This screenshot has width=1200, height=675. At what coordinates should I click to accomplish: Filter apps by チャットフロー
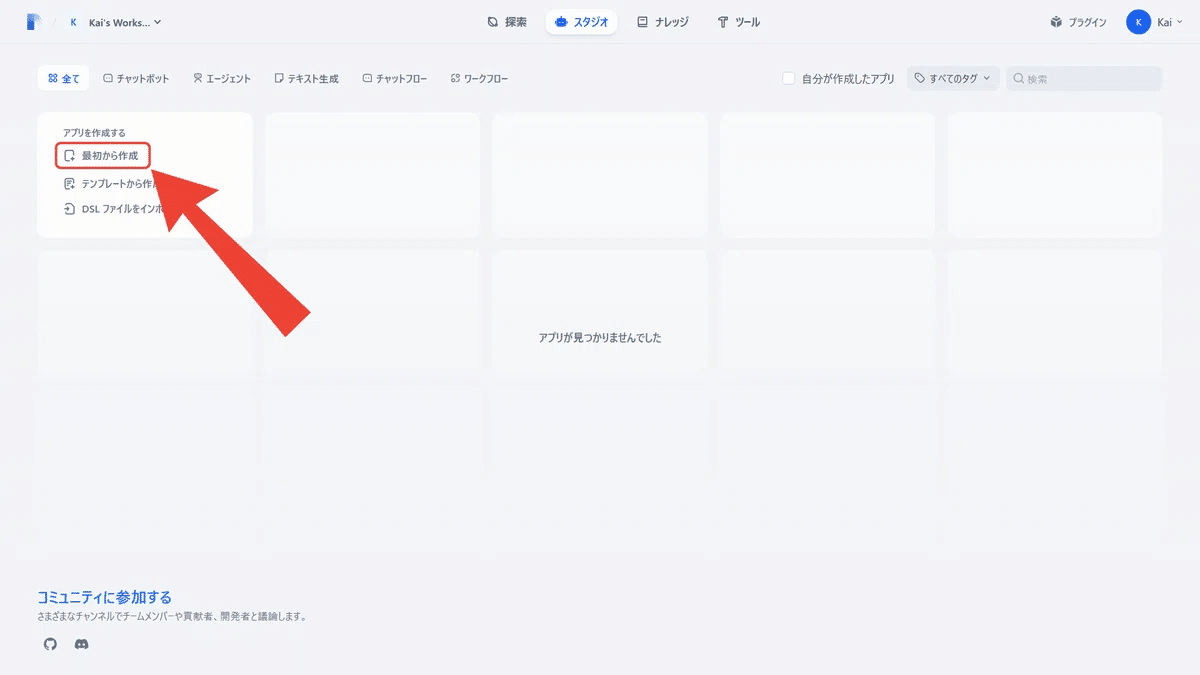tap(394, 78)
